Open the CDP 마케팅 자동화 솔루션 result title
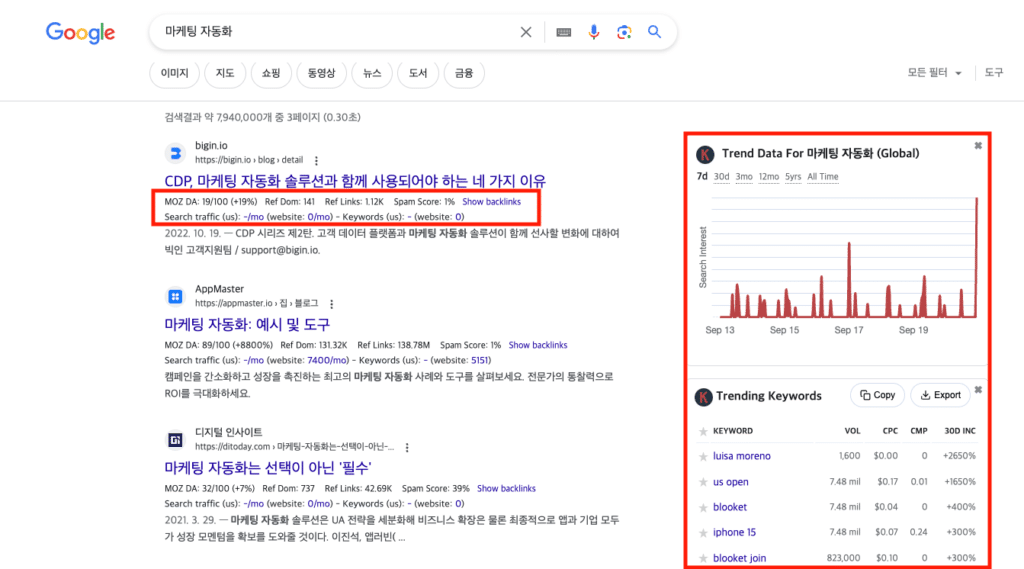 pos(355,181)
